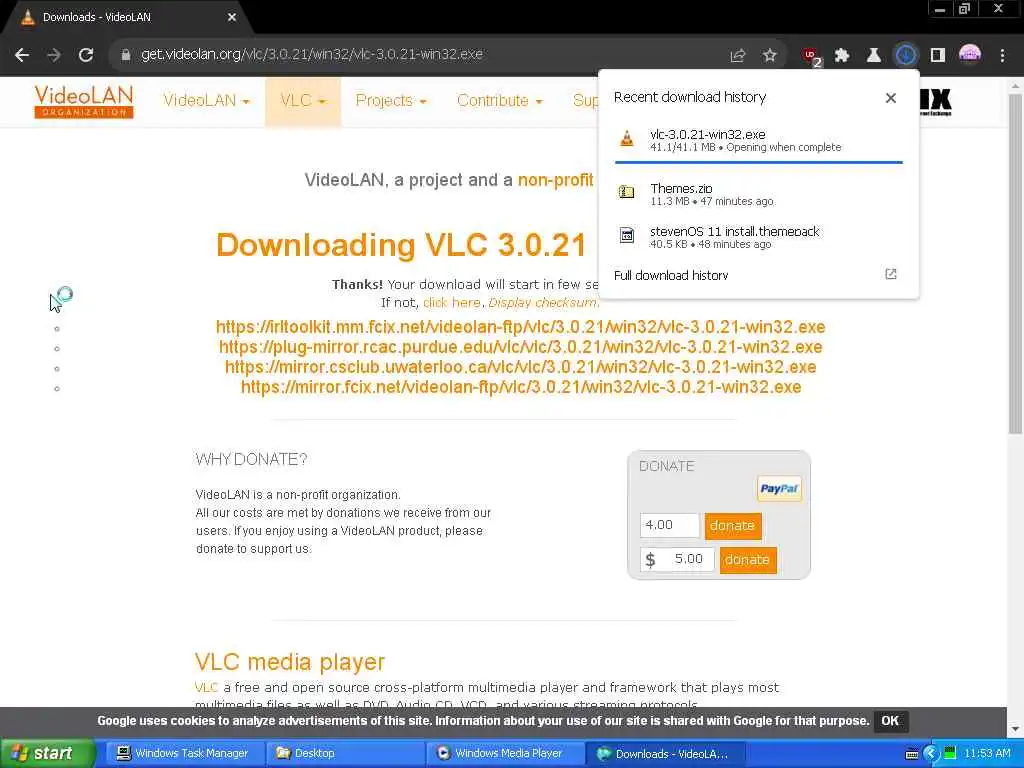This screenshot has width=1024, height=768.
Task: Open the mirror.fcix.net mirror link
Action: click(x=520, y=387)
